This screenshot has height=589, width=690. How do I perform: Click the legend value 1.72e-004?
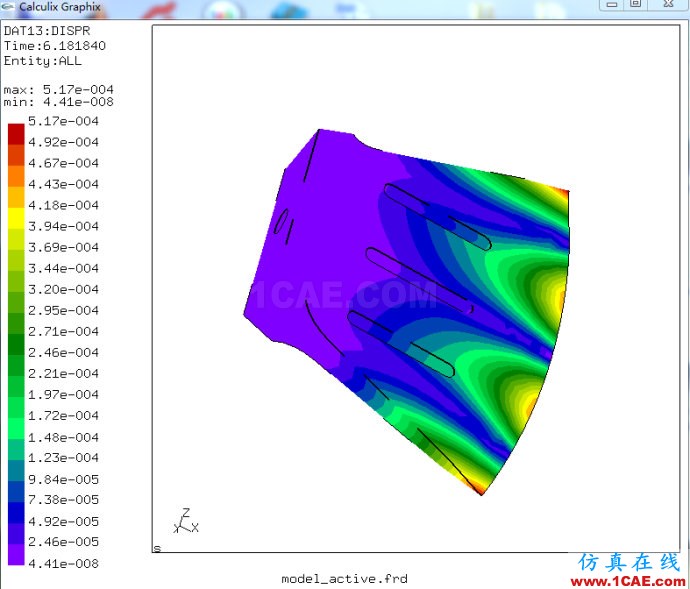63,416
